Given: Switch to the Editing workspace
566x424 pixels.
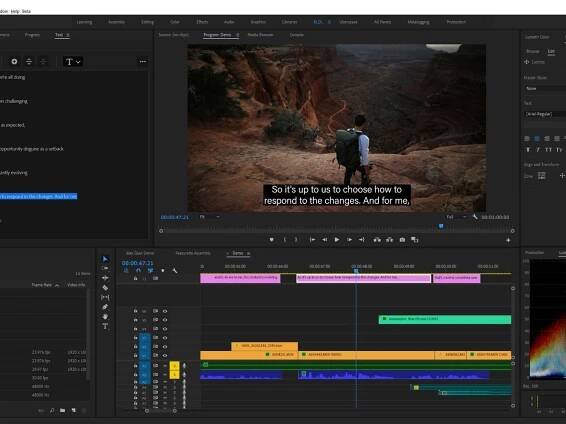Looking at the screenshot, I should [147, 22].
